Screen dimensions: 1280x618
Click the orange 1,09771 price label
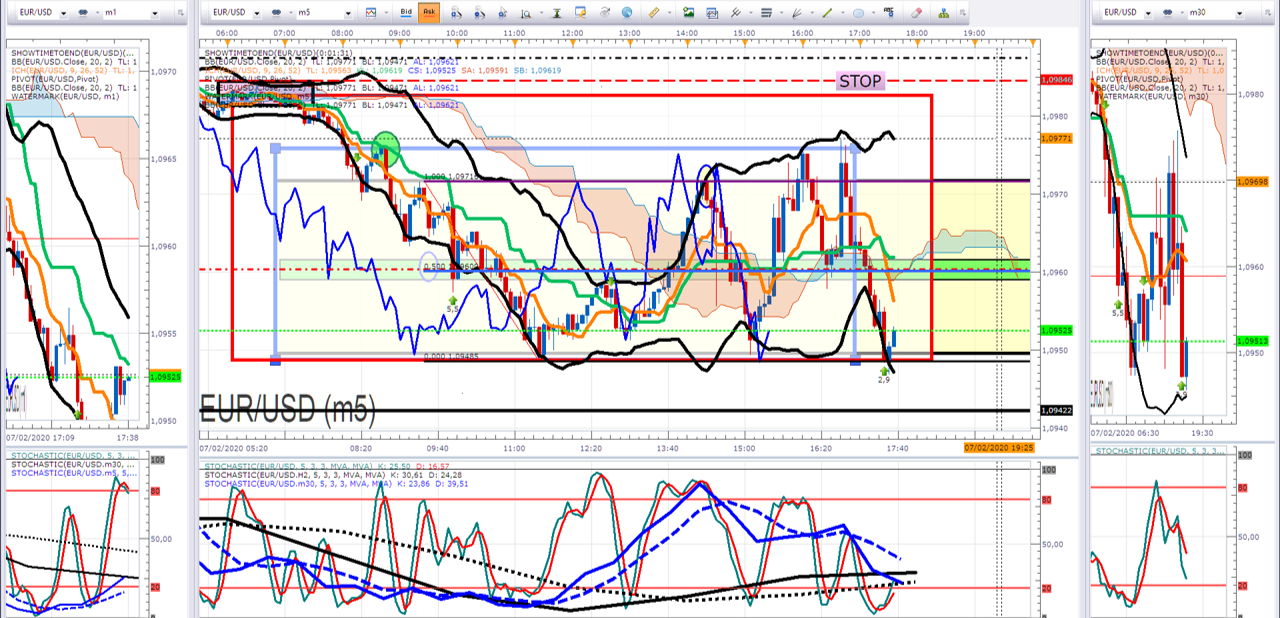(x=1056, y=138)
